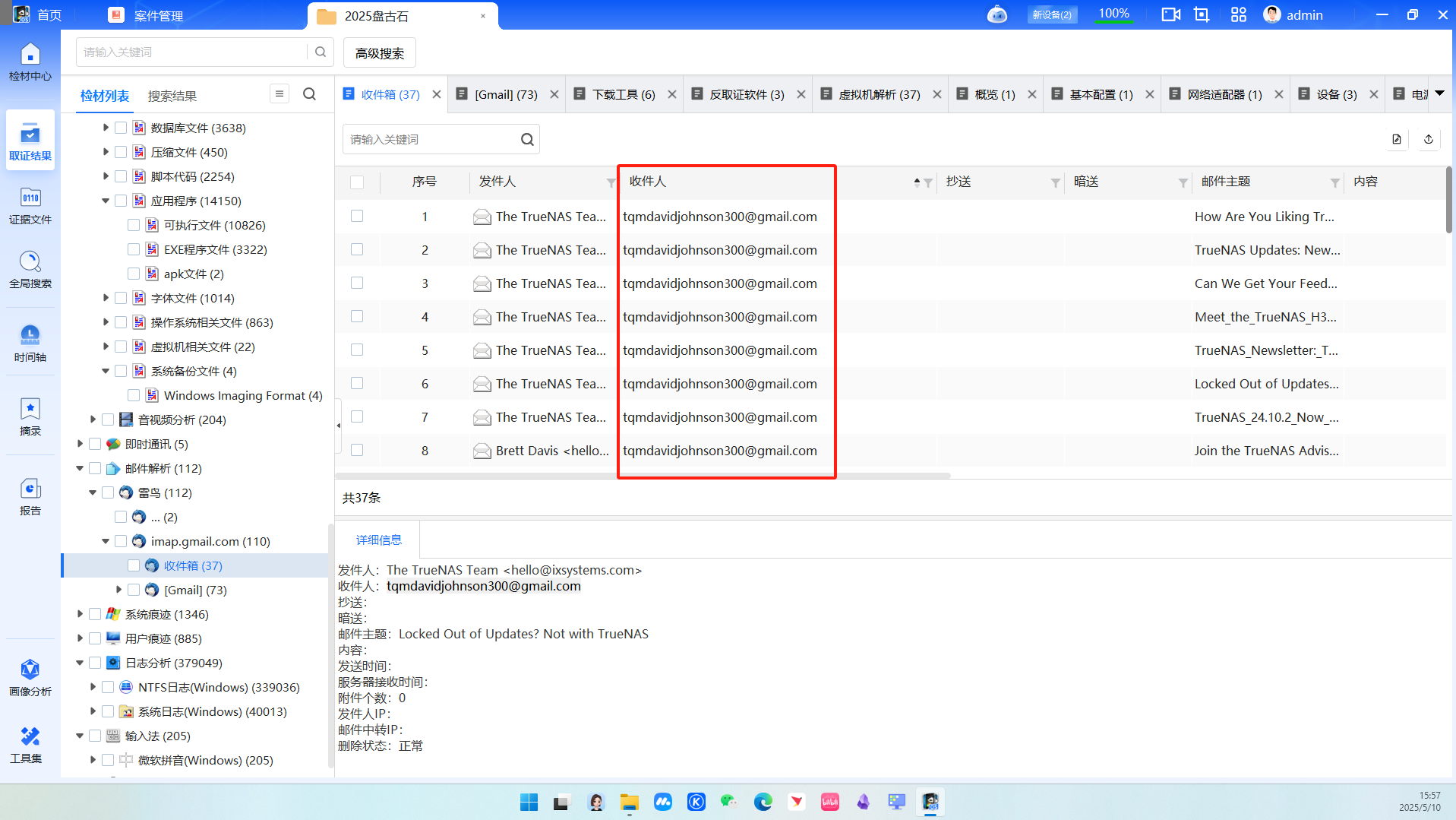
Task: Switch to the 虚拟机解析 (37) tab
Action: pyautogui.click(x=879, y=94)
